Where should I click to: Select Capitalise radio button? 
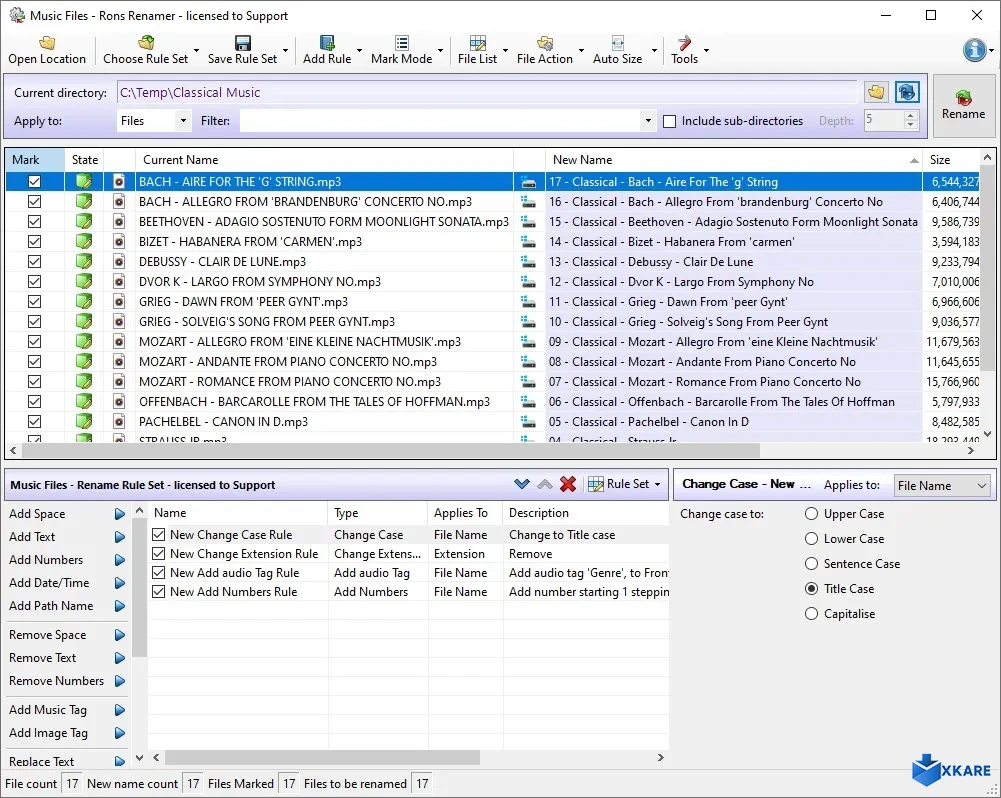(x=811, y=614)
